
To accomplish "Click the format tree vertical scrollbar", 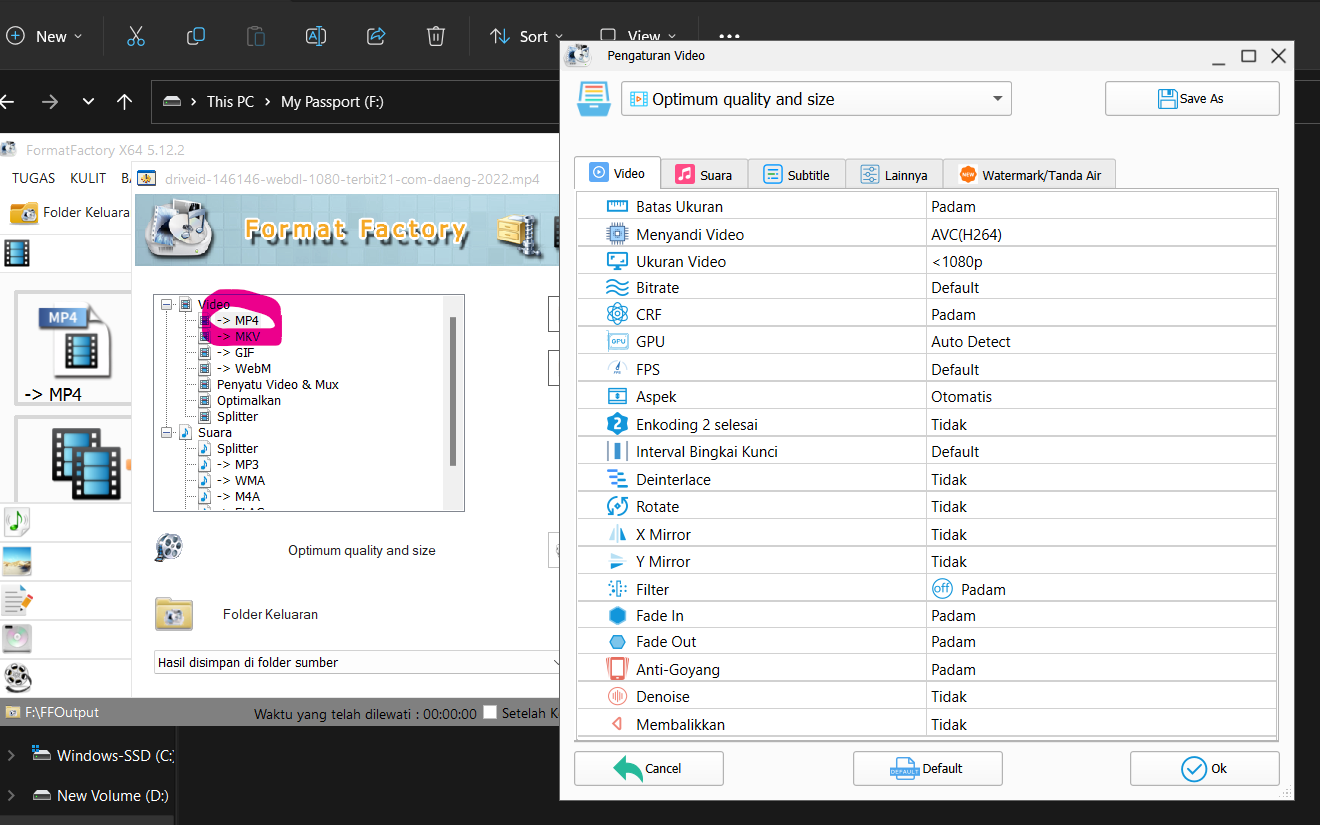I will pyautogui.click(x=453, y=391).
